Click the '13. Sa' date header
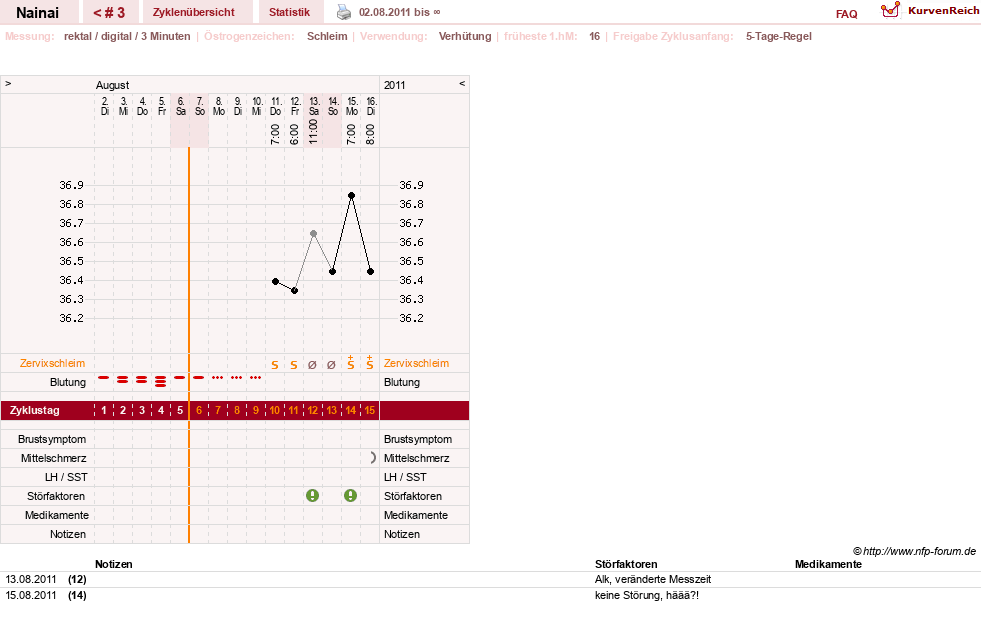Image resolution: width=981 pixels, height=623 pixels. 314,106
